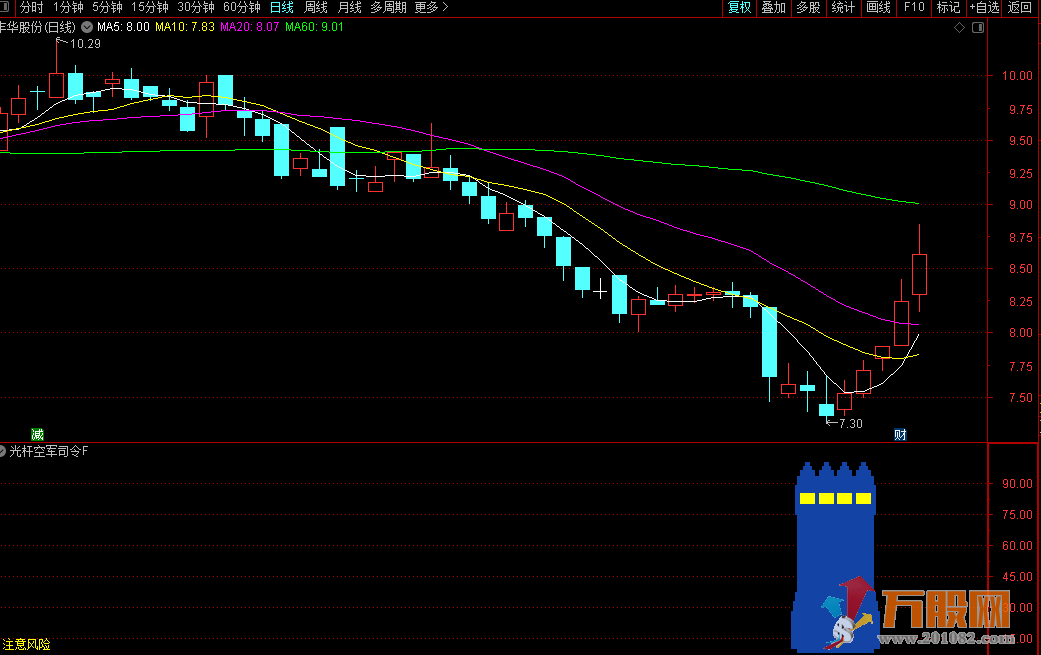
Task: Click the 注意风险 warning text
Action: (27, 644)
